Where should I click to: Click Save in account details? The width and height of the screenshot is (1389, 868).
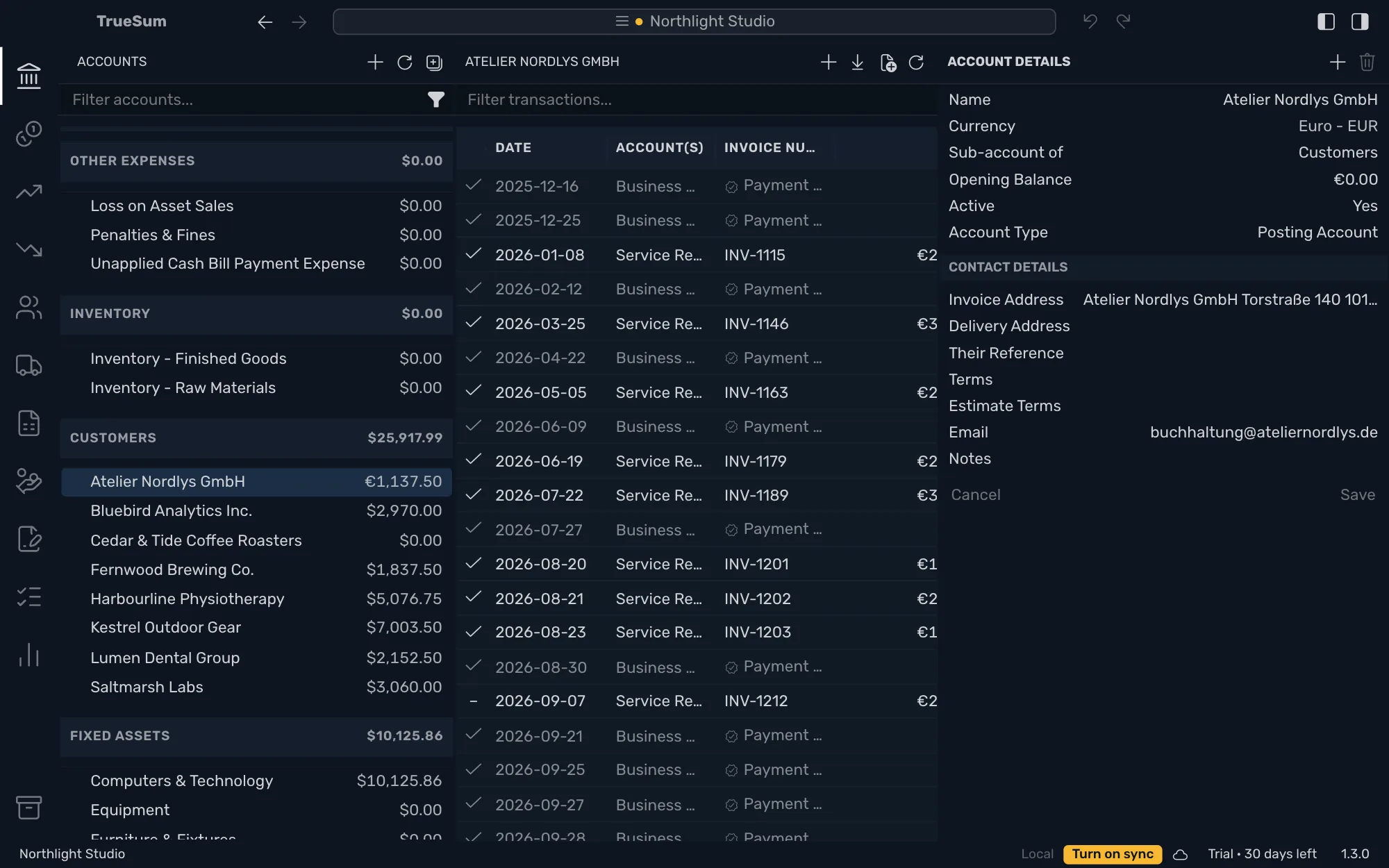point(1357,495)
